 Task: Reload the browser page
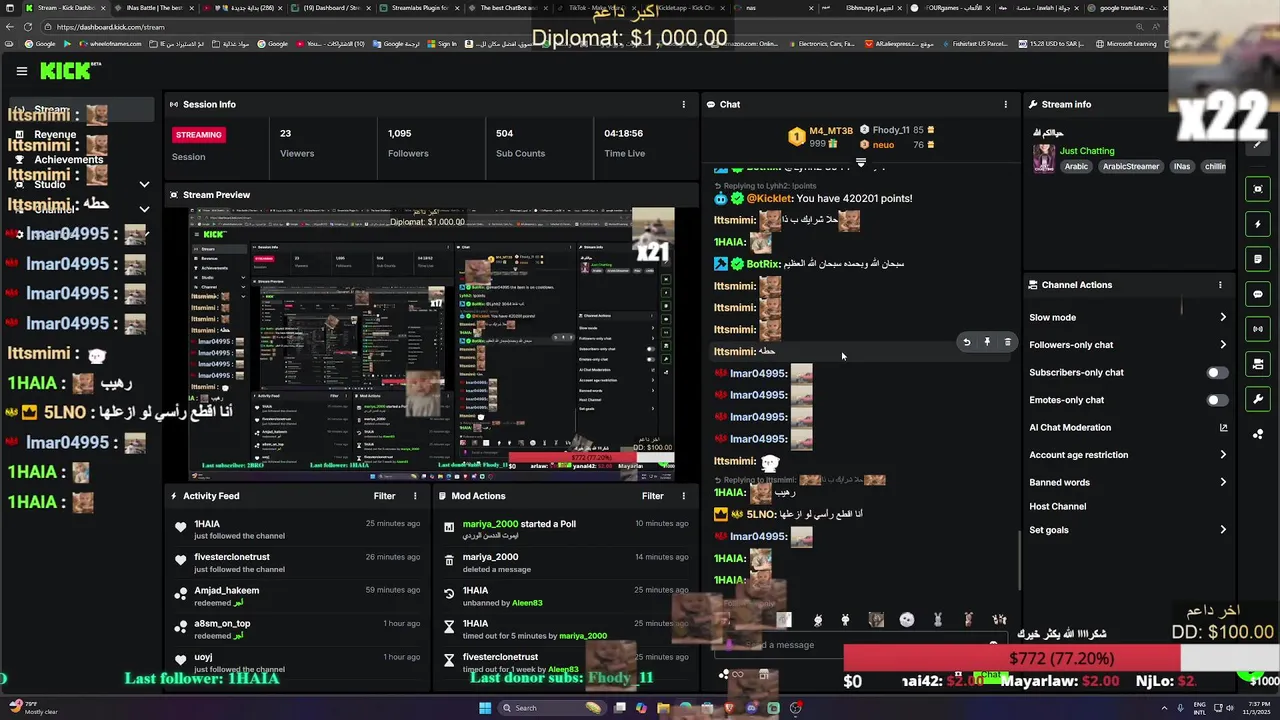click(x=28, y=27)
